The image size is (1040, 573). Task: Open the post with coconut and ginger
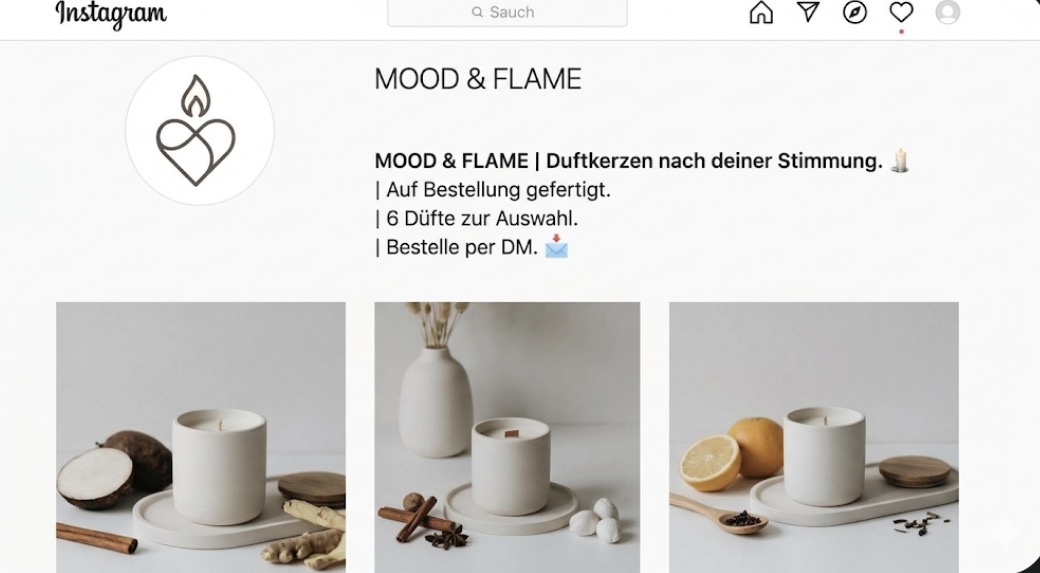pos(200,437)
